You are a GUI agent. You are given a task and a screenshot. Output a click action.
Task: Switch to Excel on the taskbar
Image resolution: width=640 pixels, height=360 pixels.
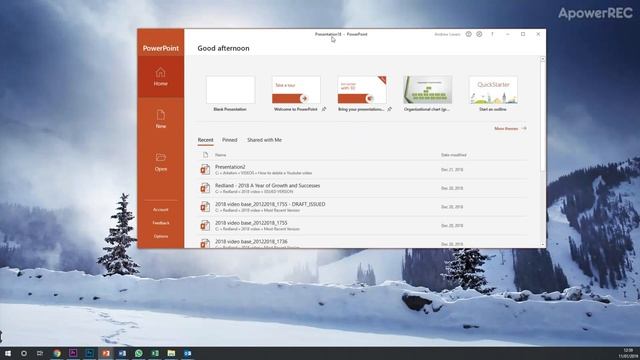[x=155, y=353]
